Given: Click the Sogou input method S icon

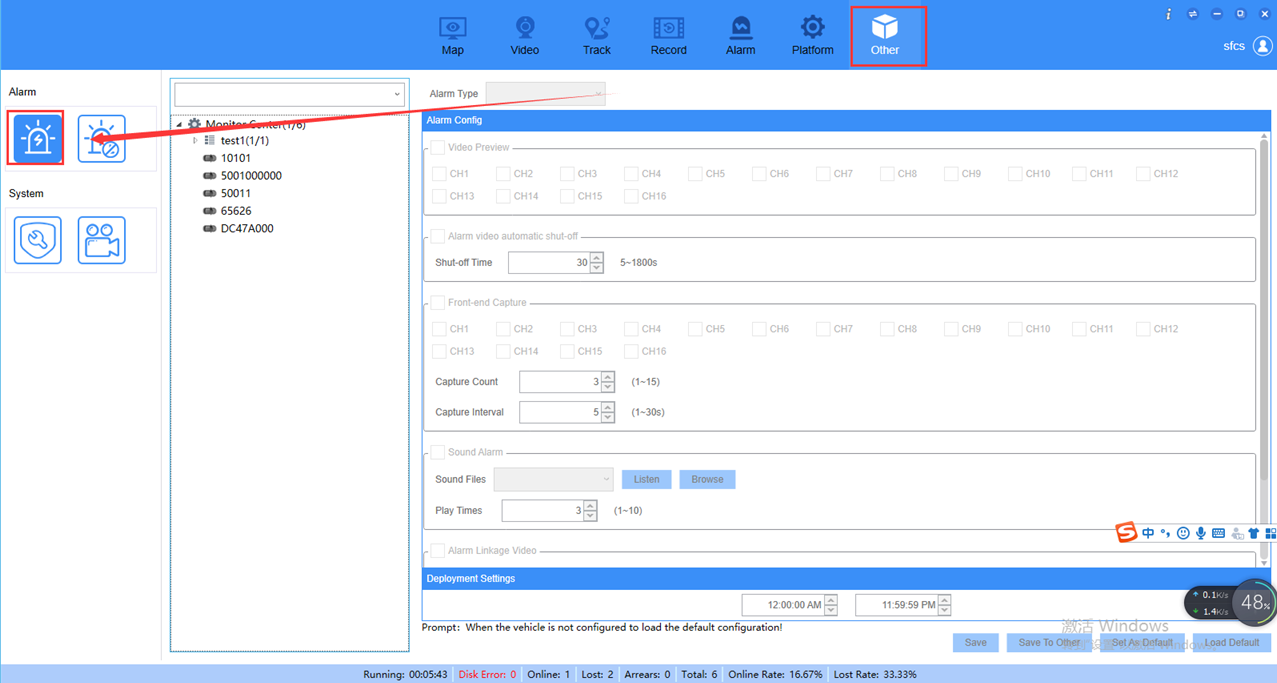Looking at the screenshot, I should click(x=1127, y=533).
